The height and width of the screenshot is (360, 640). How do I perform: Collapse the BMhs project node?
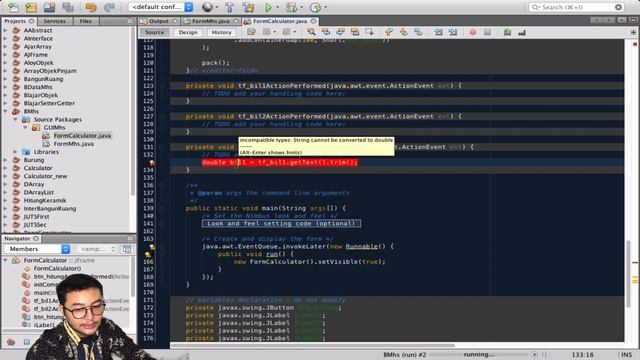coord(5,111)
